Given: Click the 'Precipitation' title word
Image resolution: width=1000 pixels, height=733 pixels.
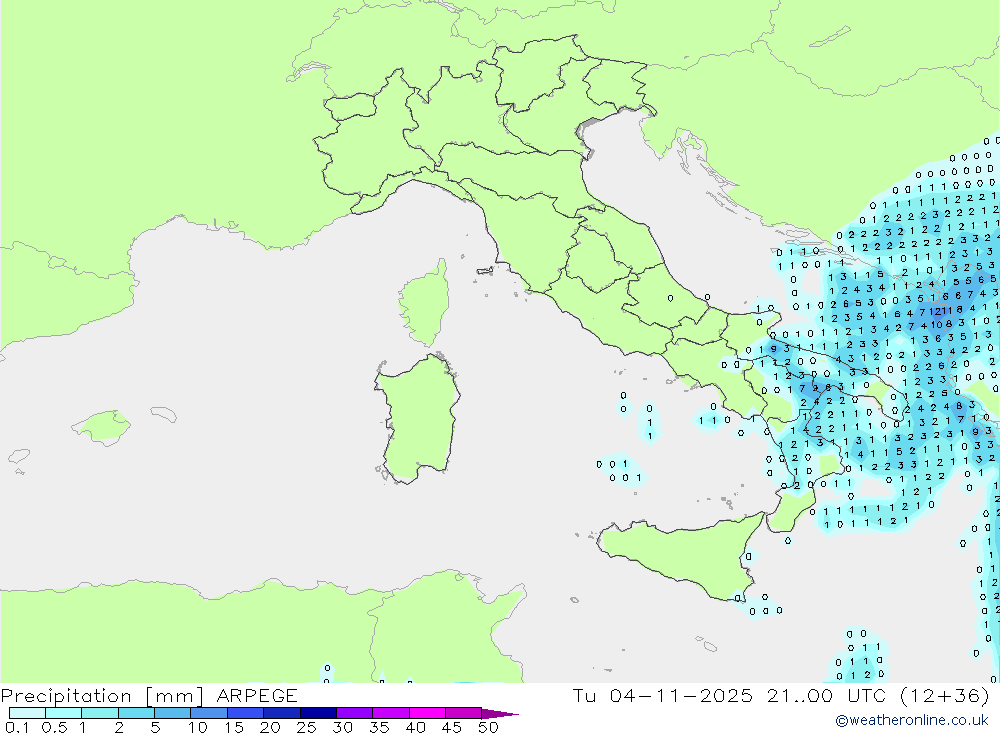Looking at the screenshot, I should [x=66, y=696].
